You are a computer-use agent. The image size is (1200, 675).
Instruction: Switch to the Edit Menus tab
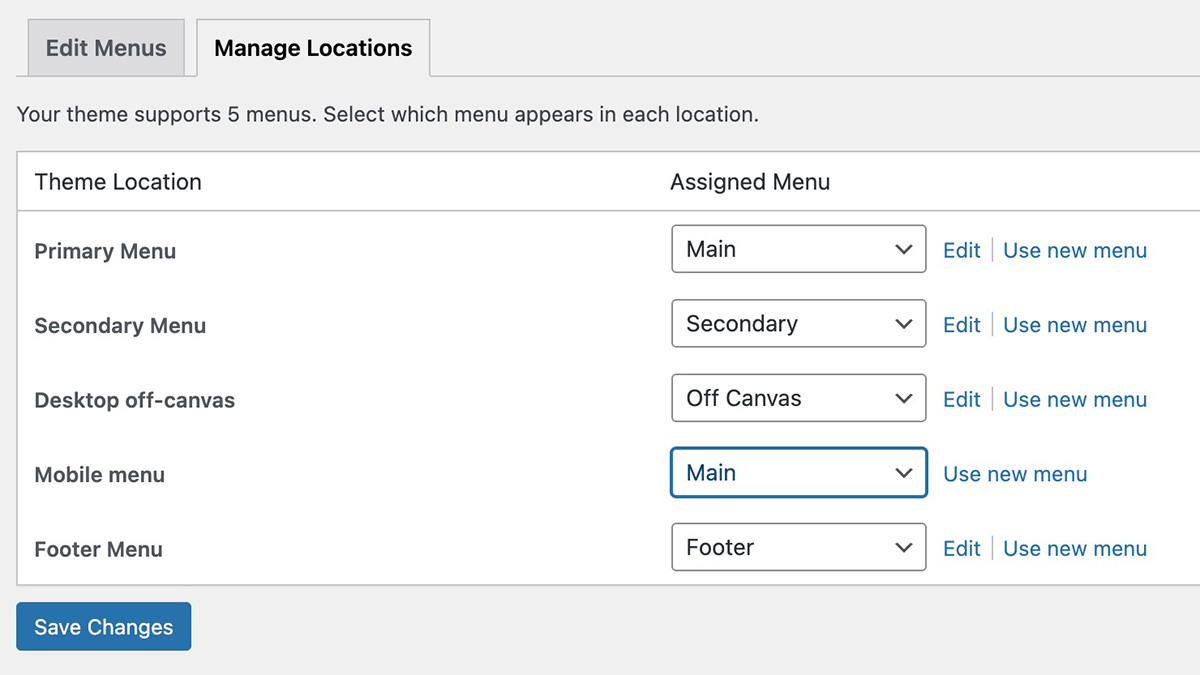[106, 48]
